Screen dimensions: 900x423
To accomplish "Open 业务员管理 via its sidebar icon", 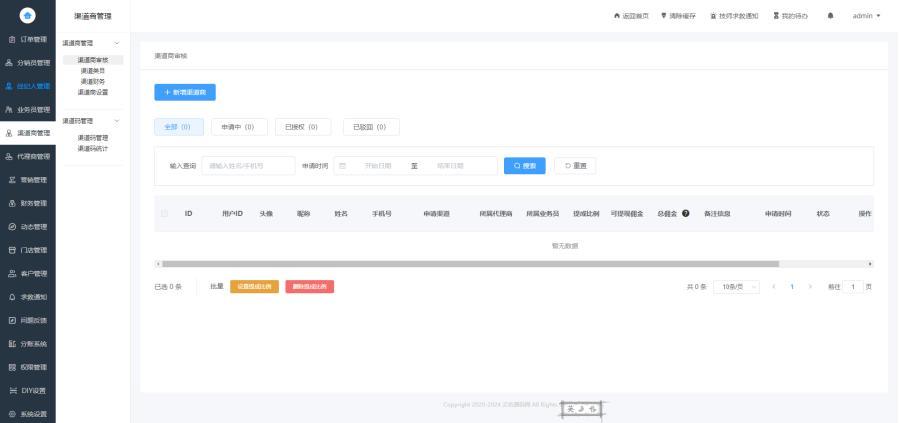I will coord(9,110).
